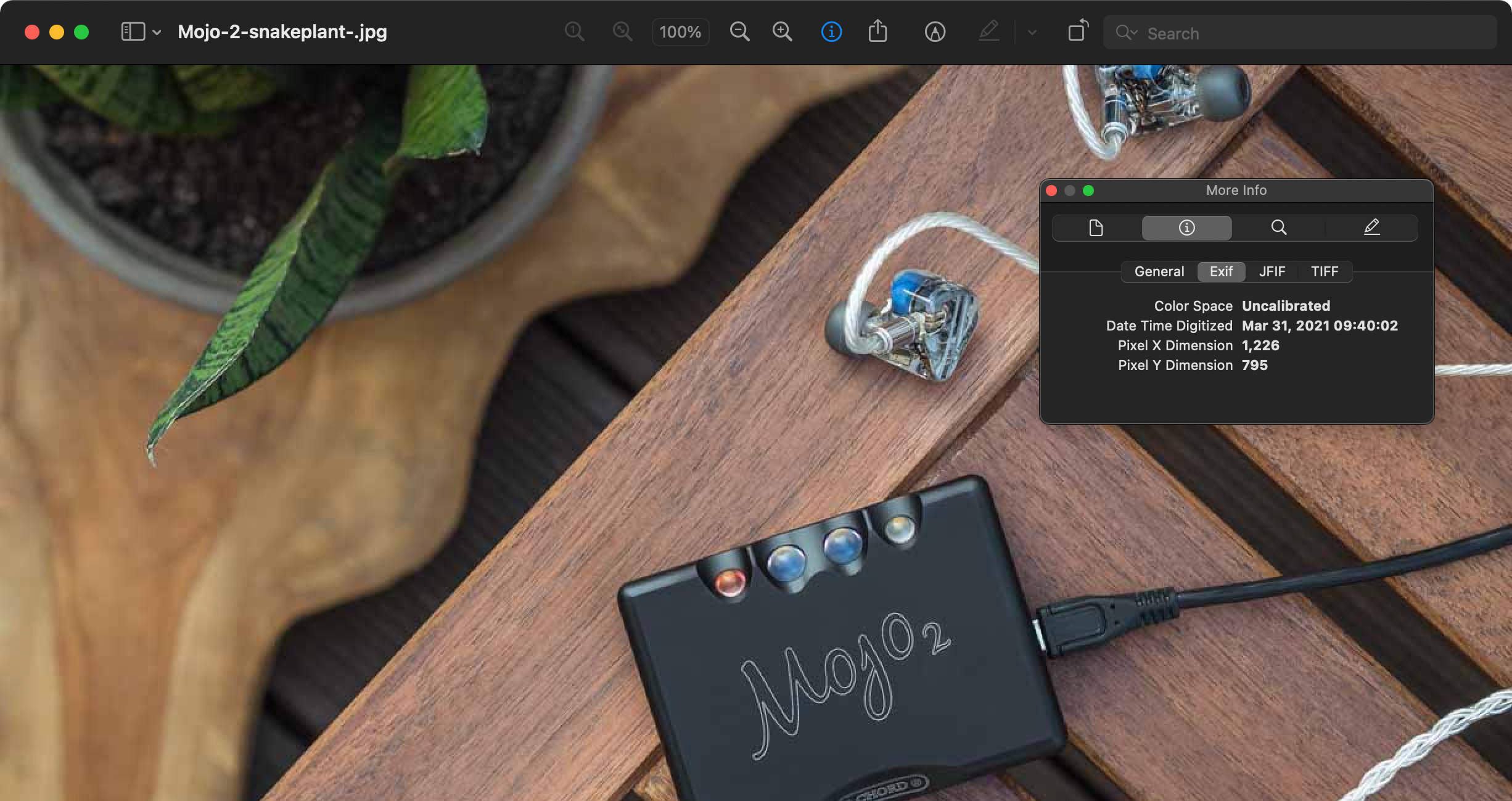This screenshot has width=1512, height=801.
Task: Open the Keywords magnifier pane in More Info
Action: point(1278,228)
